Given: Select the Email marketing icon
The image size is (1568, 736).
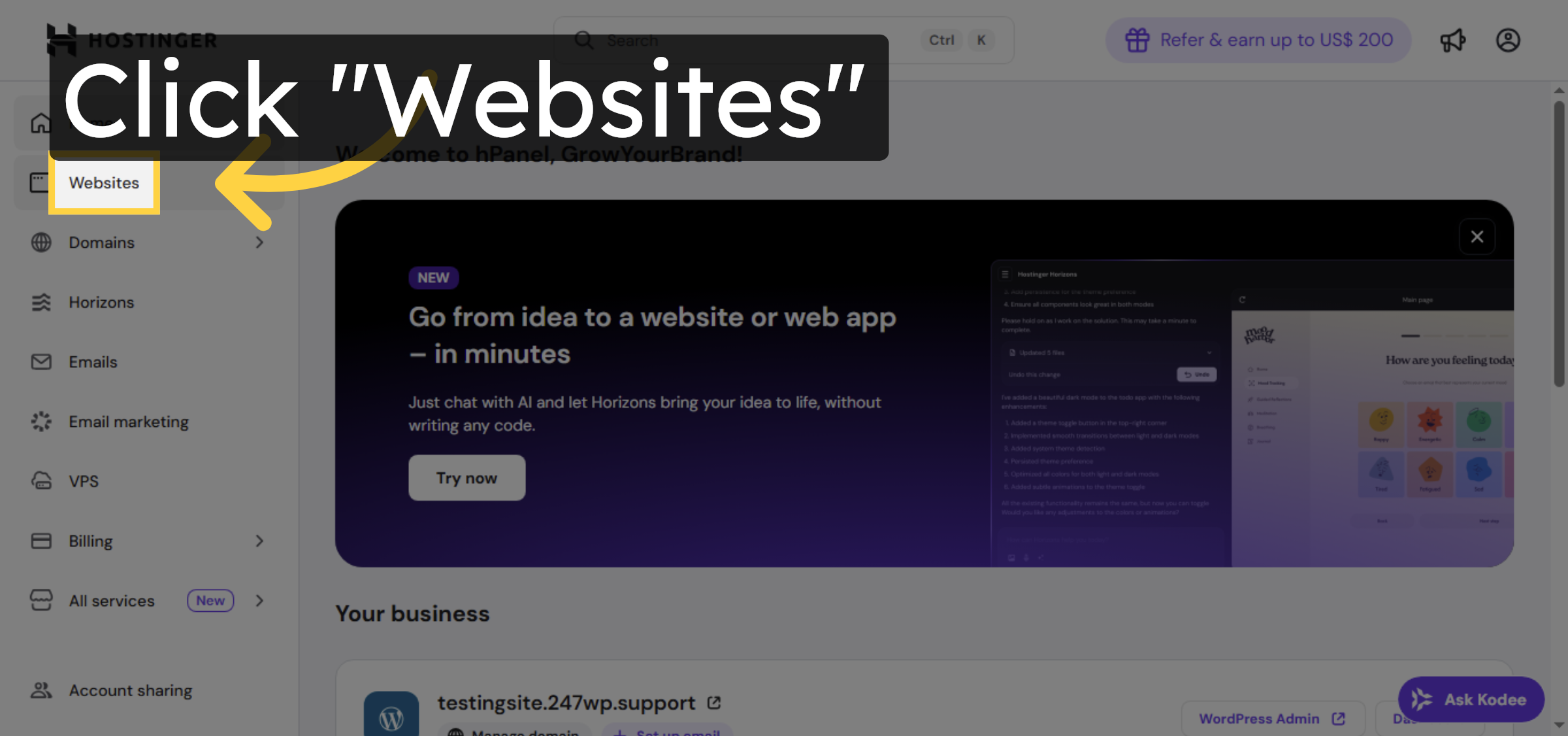Looking at the screenshot, I should click(41, 422).
